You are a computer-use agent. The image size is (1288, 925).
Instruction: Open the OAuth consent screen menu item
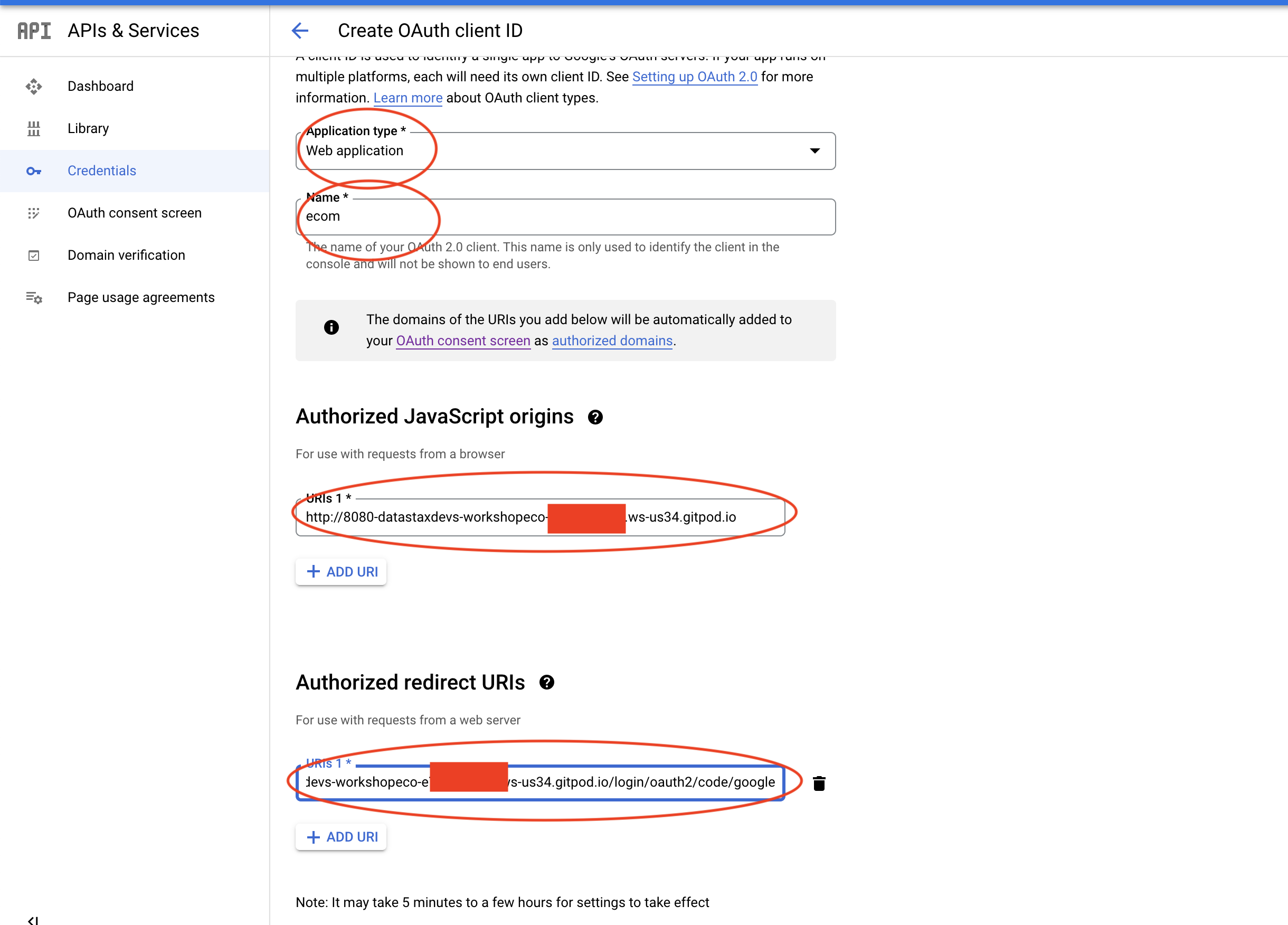point(134,213)
